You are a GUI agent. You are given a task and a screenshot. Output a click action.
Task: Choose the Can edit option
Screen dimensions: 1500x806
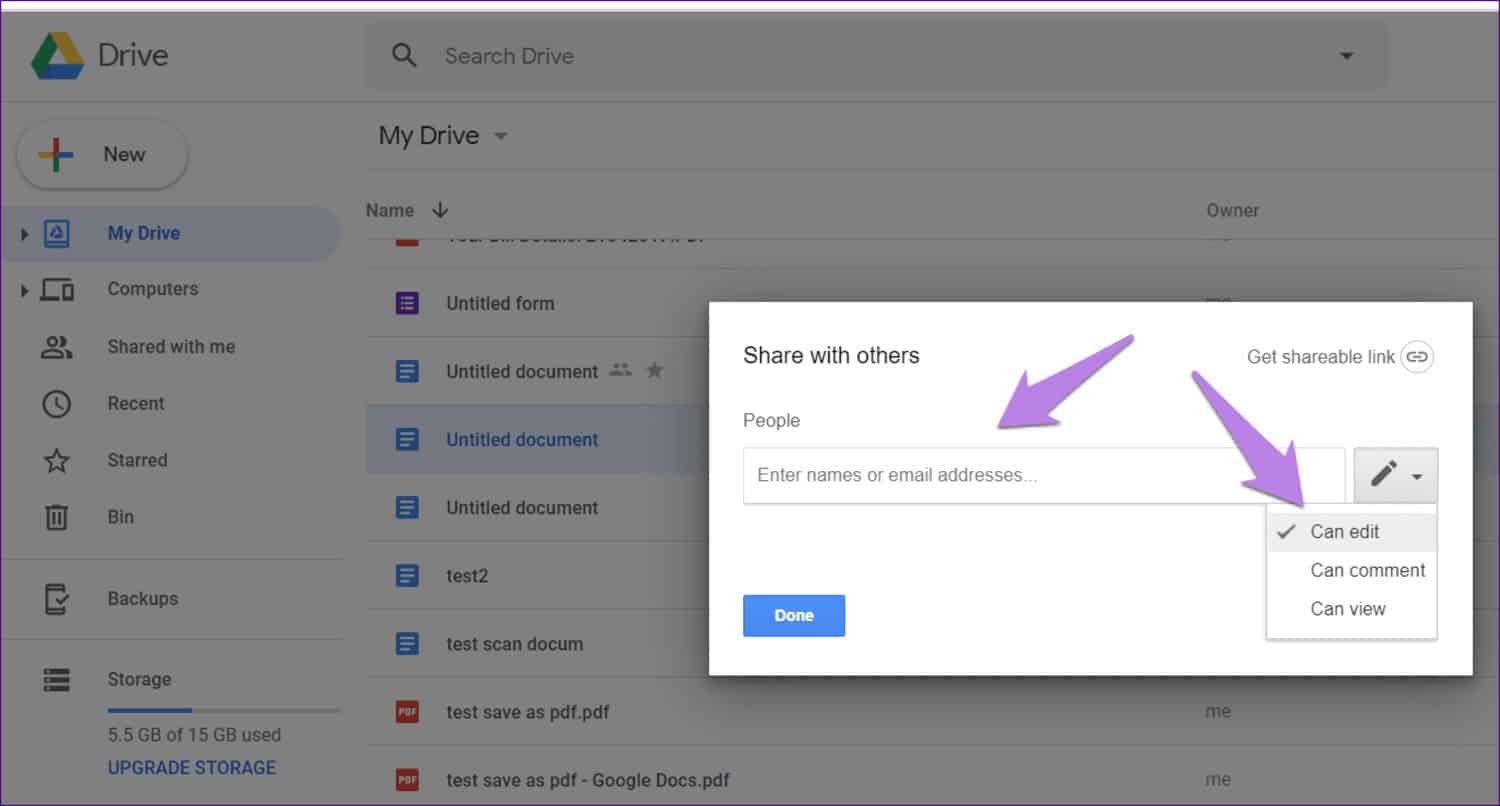pos(1352,532)
